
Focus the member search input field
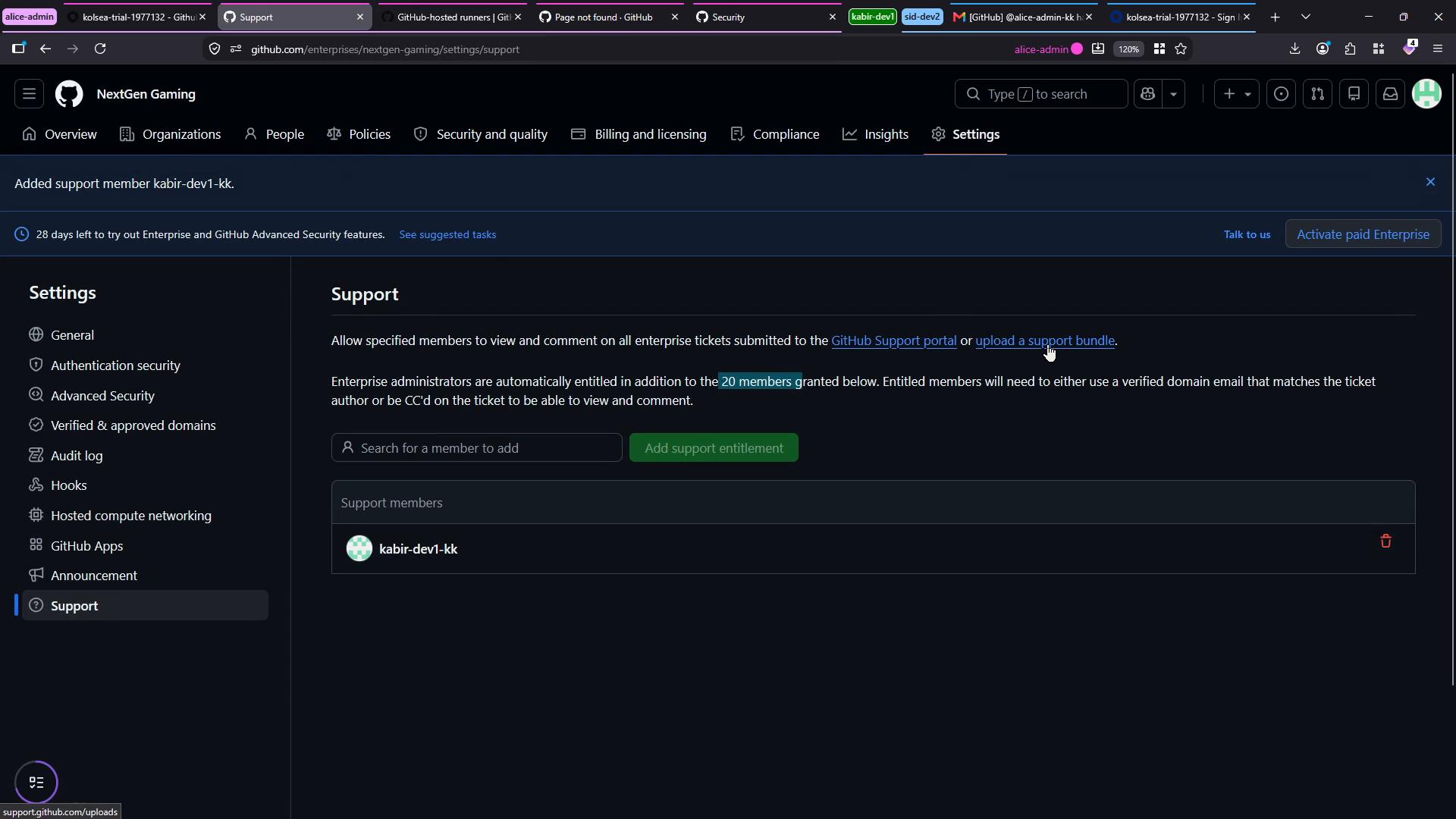tap(476, 448)
